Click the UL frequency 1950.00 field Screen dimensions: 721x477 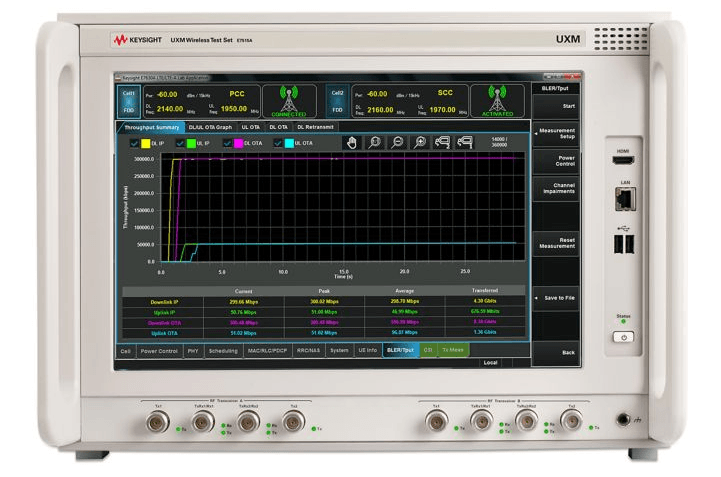tap(234, 109)
